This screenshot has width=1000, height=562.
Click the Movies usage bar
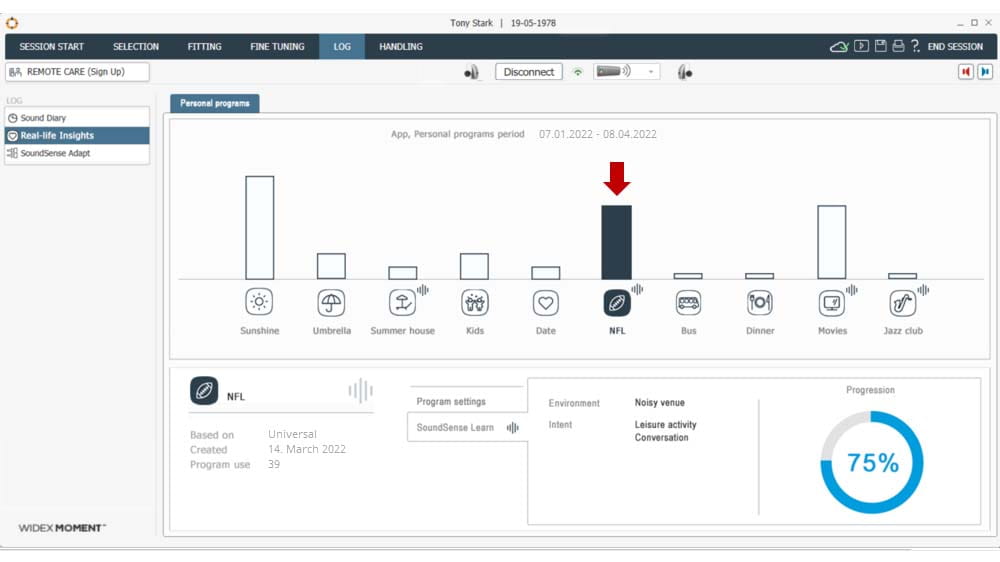(832, 242)
